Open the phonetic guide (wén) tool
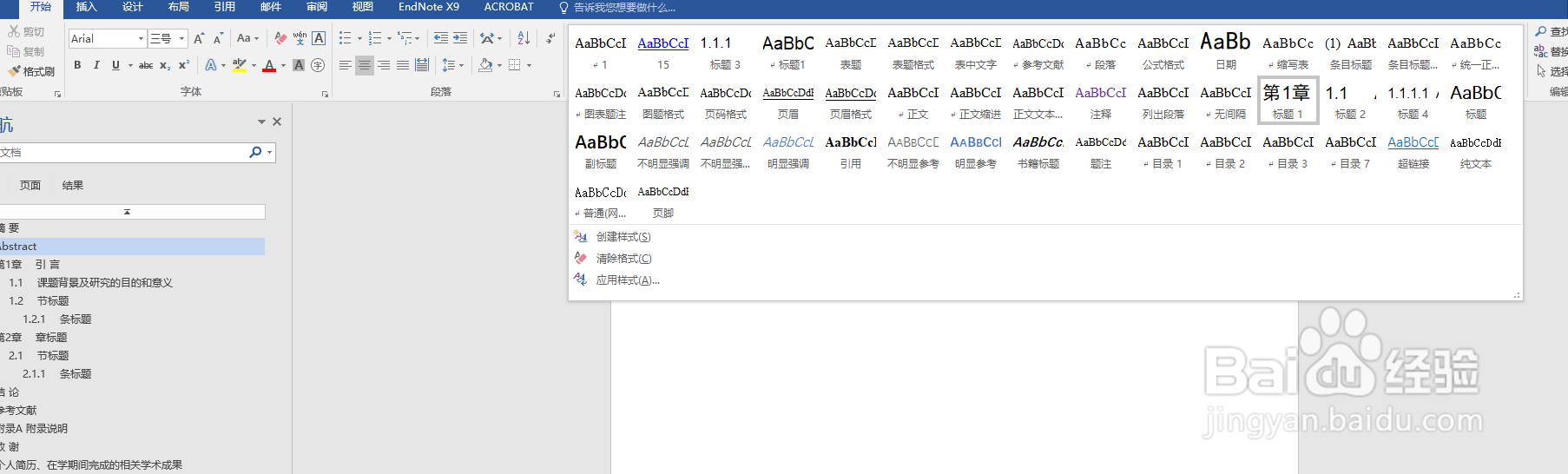Image resolution: width=1568 pixels, height=474 pixels. pyautogui.click(x=300, y=38)
